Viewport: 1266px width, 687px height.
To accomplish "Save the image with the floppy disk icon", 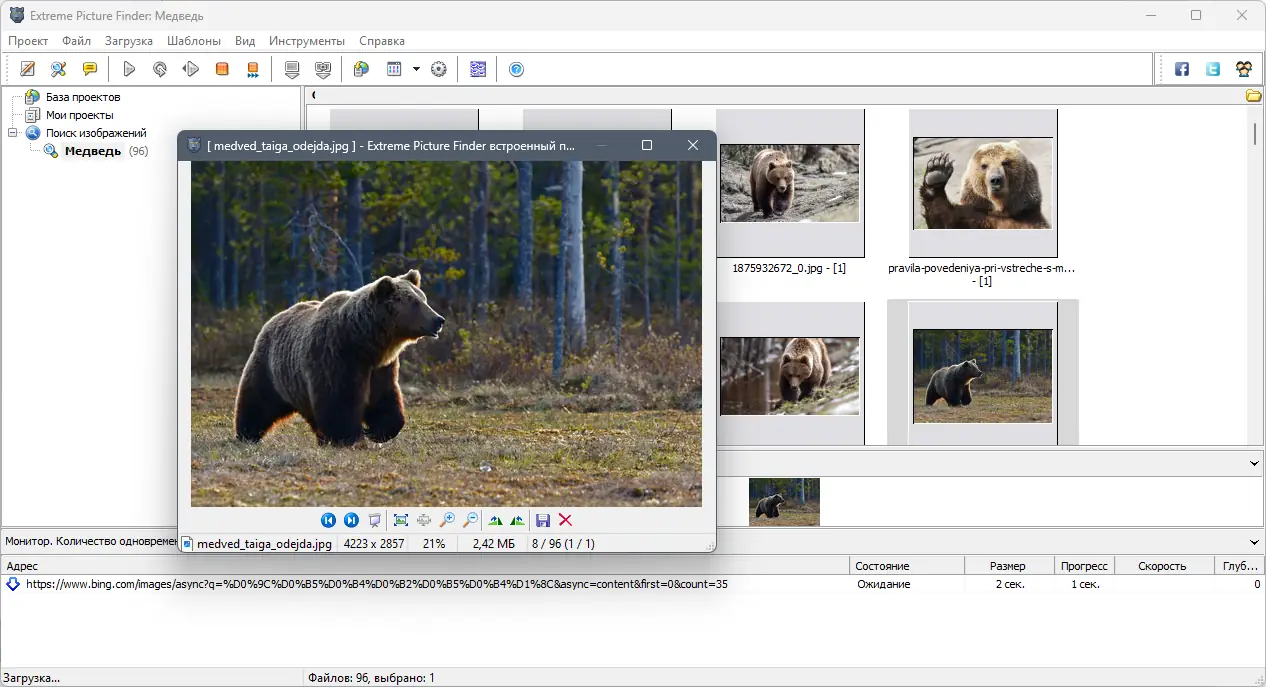I will [x=543, y=520].
